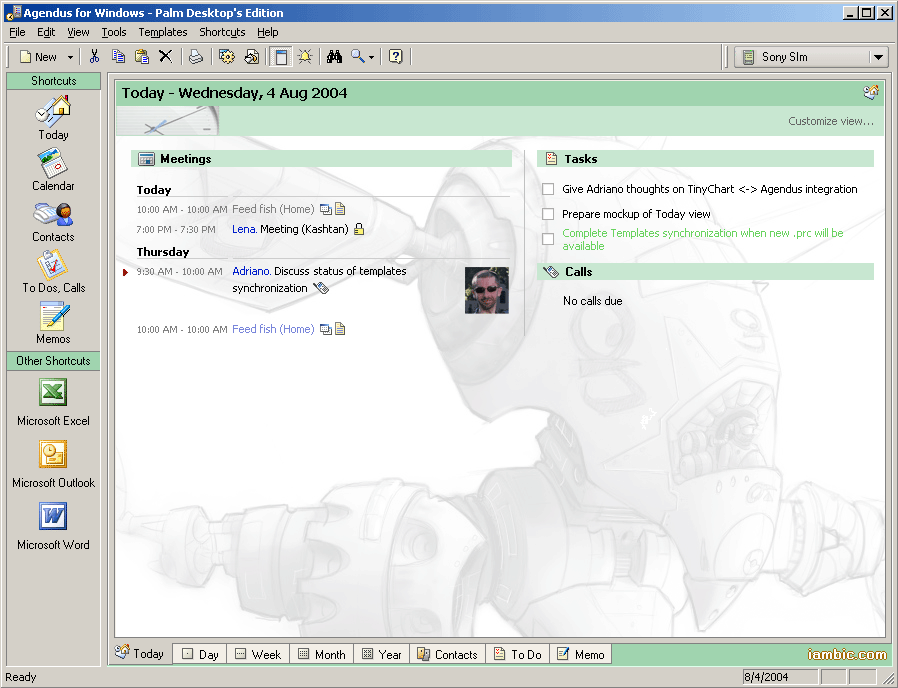Switch to the Year tab
The image size is (898, 688).
[x=382, y=654]
